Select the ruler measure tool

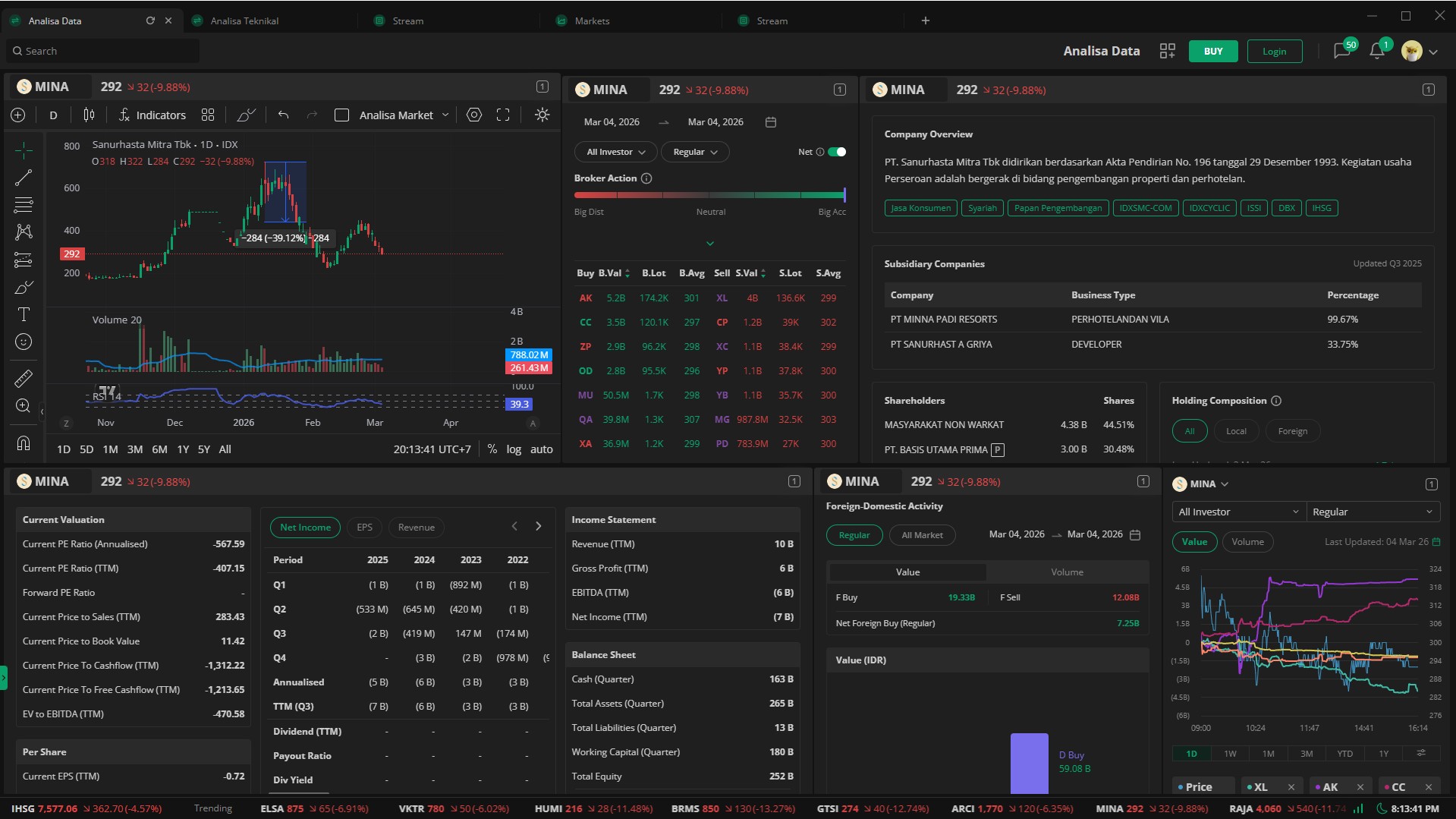coord(24,378)
